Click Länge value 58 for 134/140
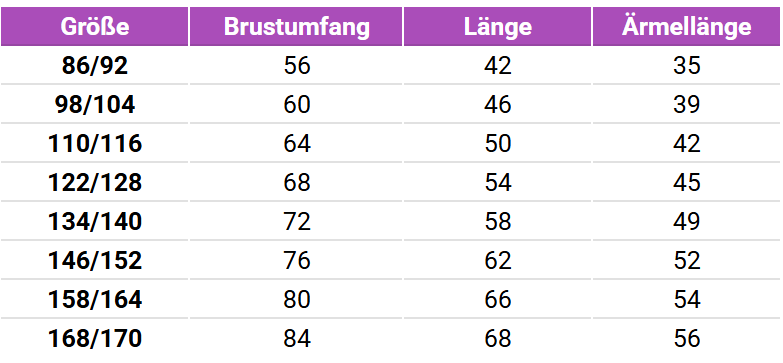This screenshot has height=363, width=783. tap(498, 222)
